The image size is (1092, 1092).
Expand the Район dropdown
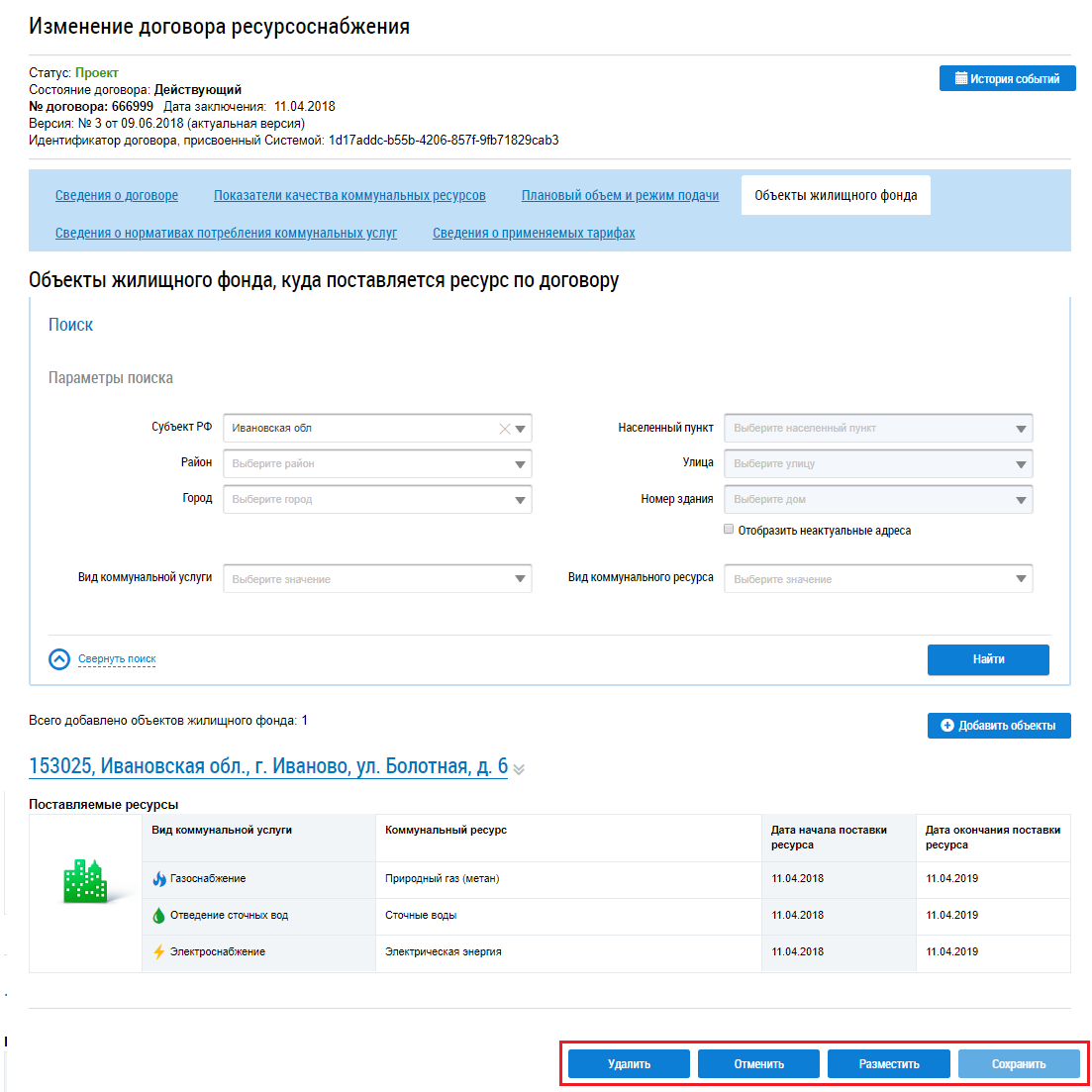(x=520, y=464)
